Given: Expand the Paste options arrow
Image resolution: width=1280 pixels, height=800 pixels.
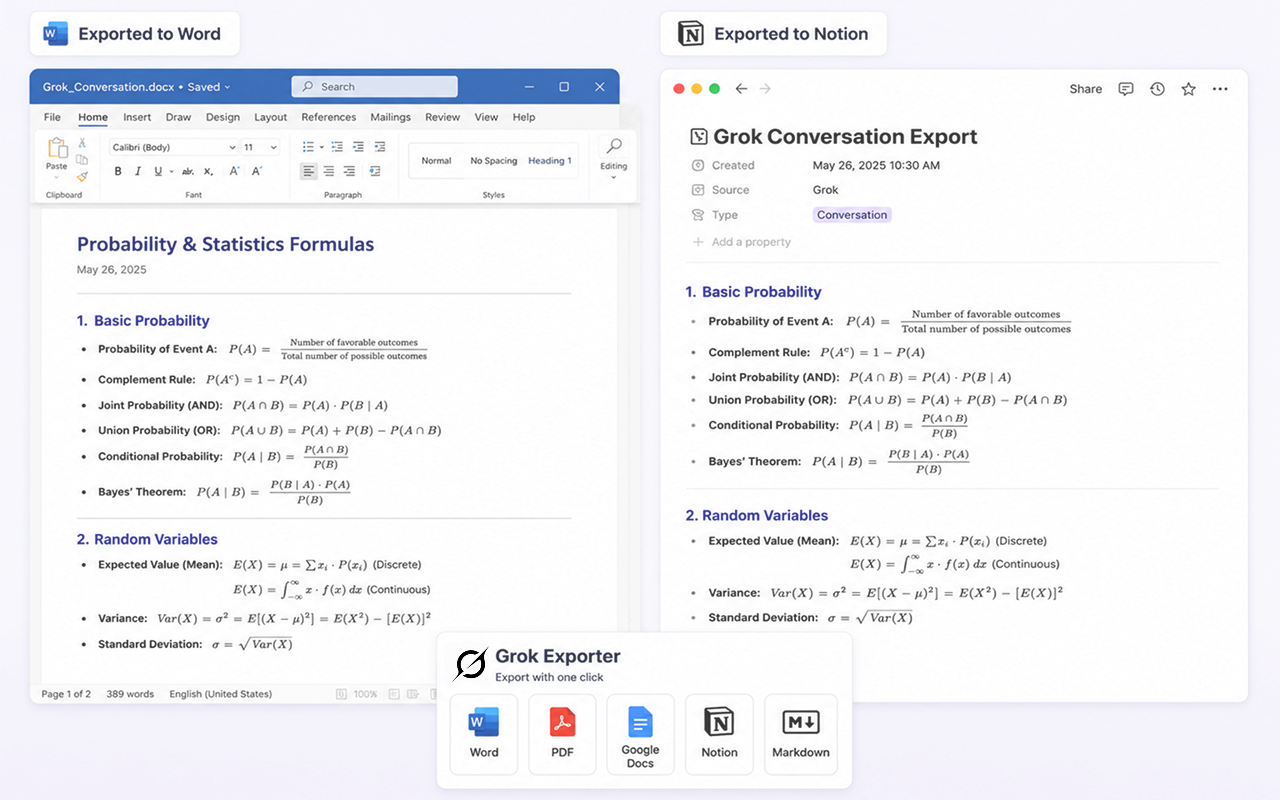Looking at the screenshot, I should [56, 178].
